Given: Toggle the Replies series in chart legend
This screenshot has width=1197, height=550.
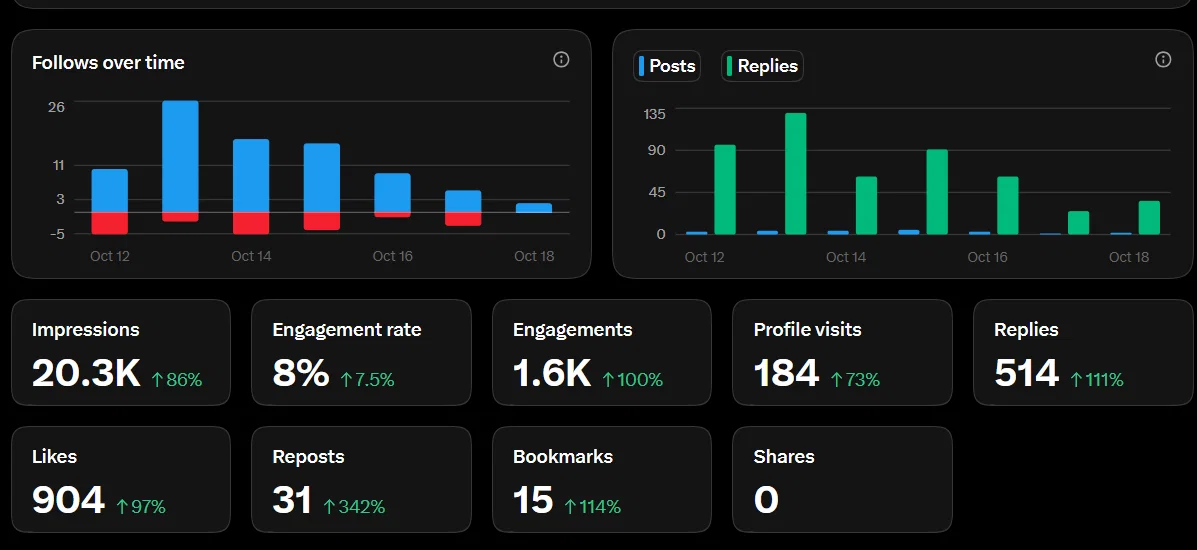Looking at the screenshot, I should coord(762,66).
